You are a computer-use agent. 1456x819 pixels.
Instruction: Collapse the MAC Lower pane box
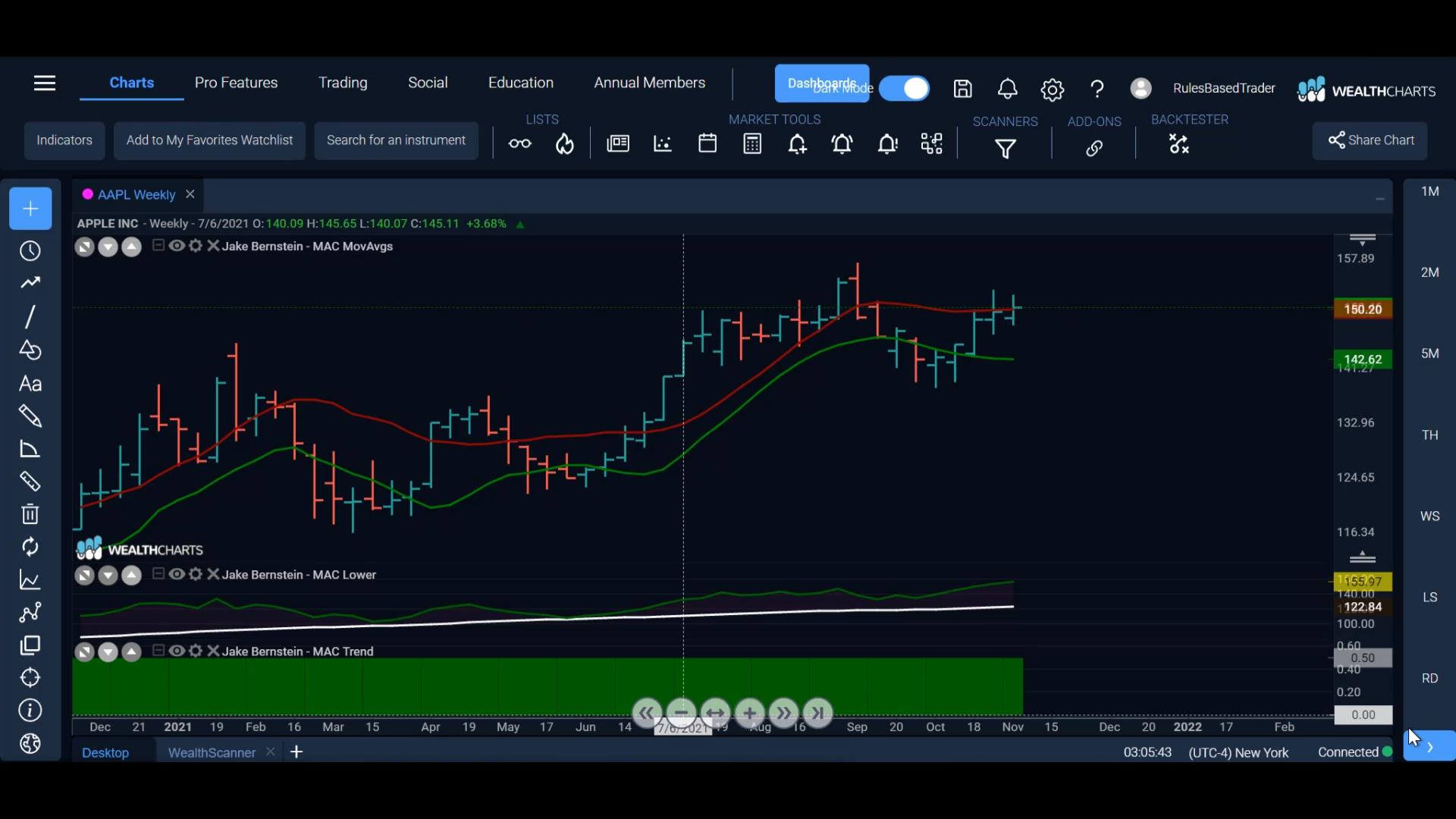click(158, 573)
